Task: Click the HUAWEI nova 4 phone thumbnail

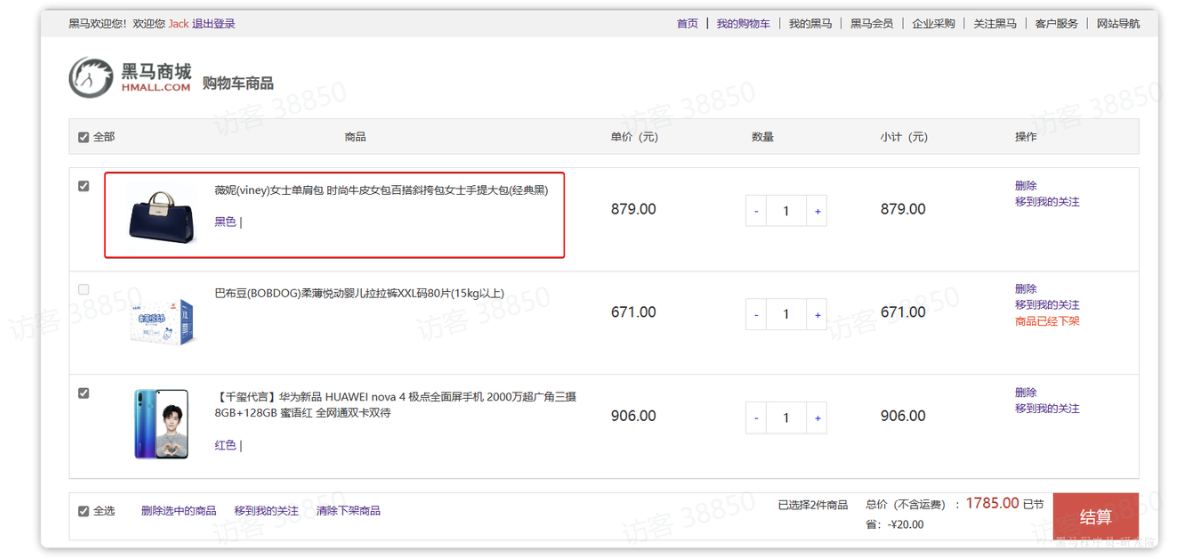Action: click(161, 423)
